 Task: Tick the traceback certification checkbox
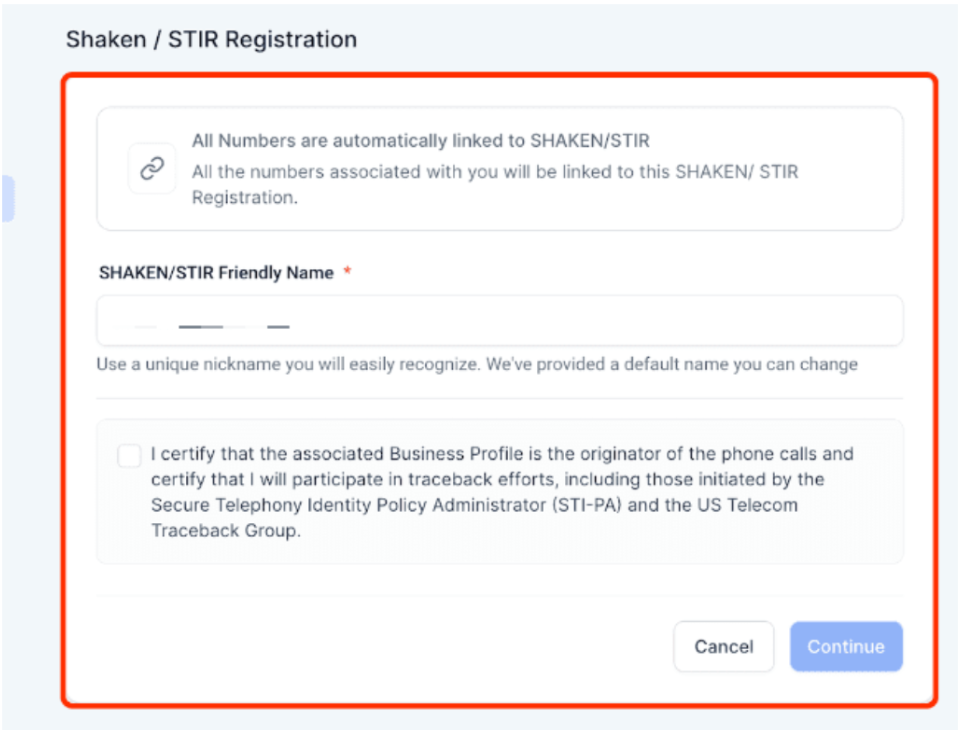(x=129, y=456)
